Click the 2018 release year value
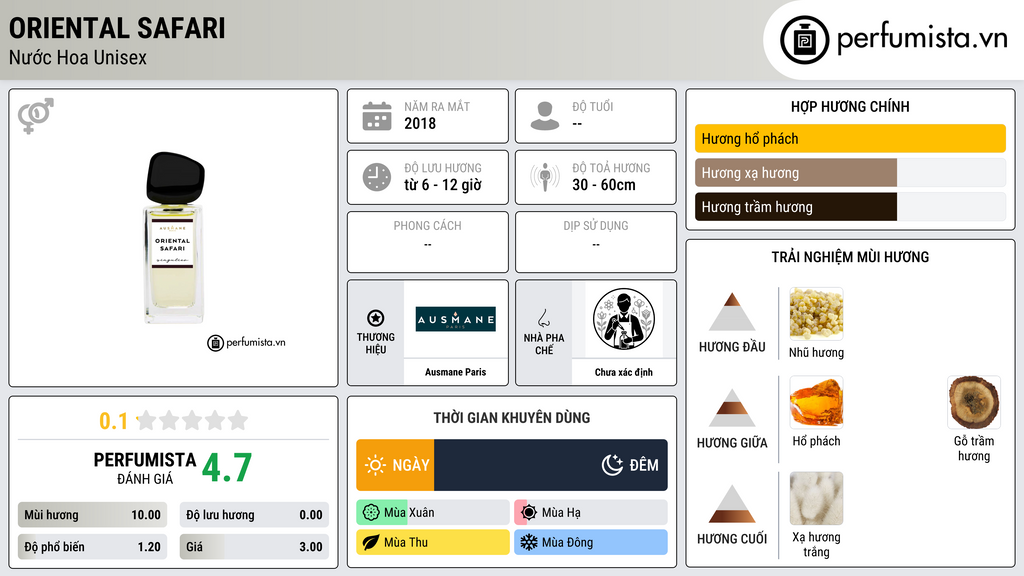The image size is (1024, 576). point(420,123)
